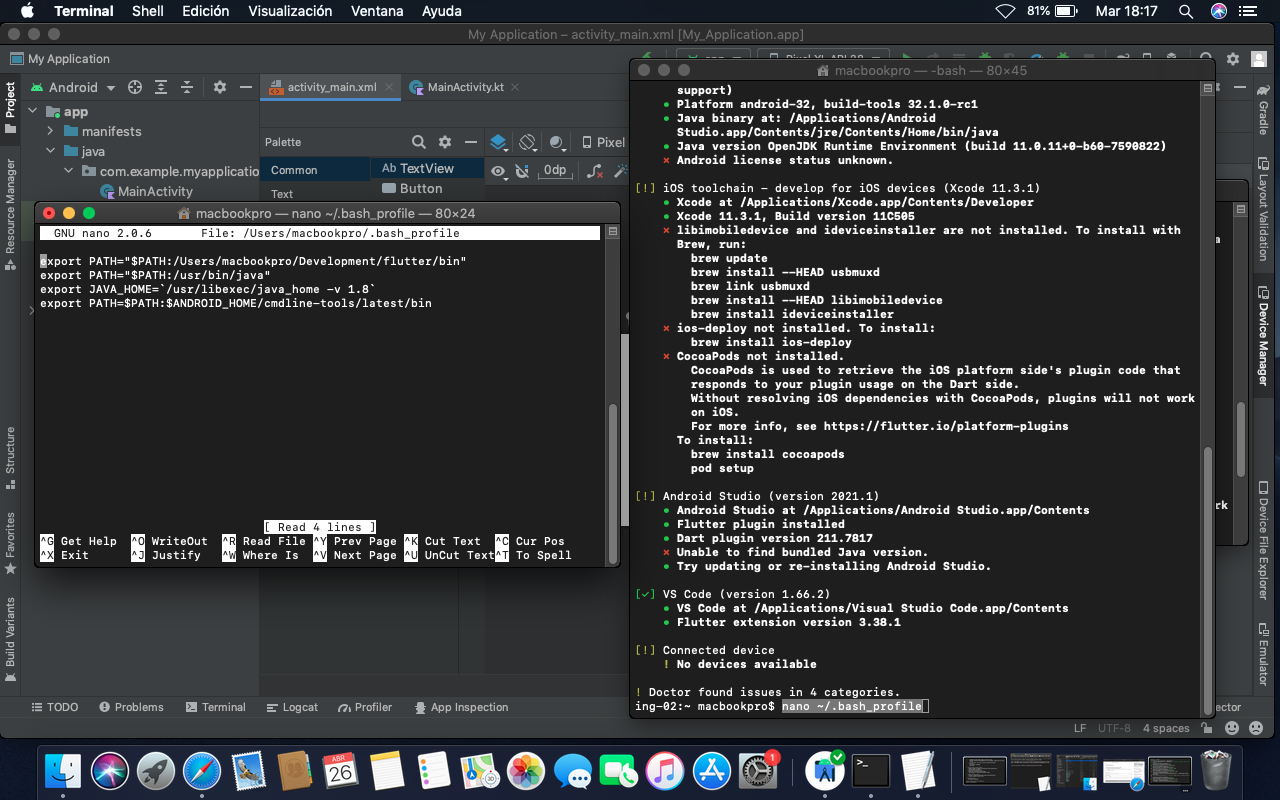Screen dimensions: 1280x800
Task: Open Favorites side tab
Action: point(10,543)
